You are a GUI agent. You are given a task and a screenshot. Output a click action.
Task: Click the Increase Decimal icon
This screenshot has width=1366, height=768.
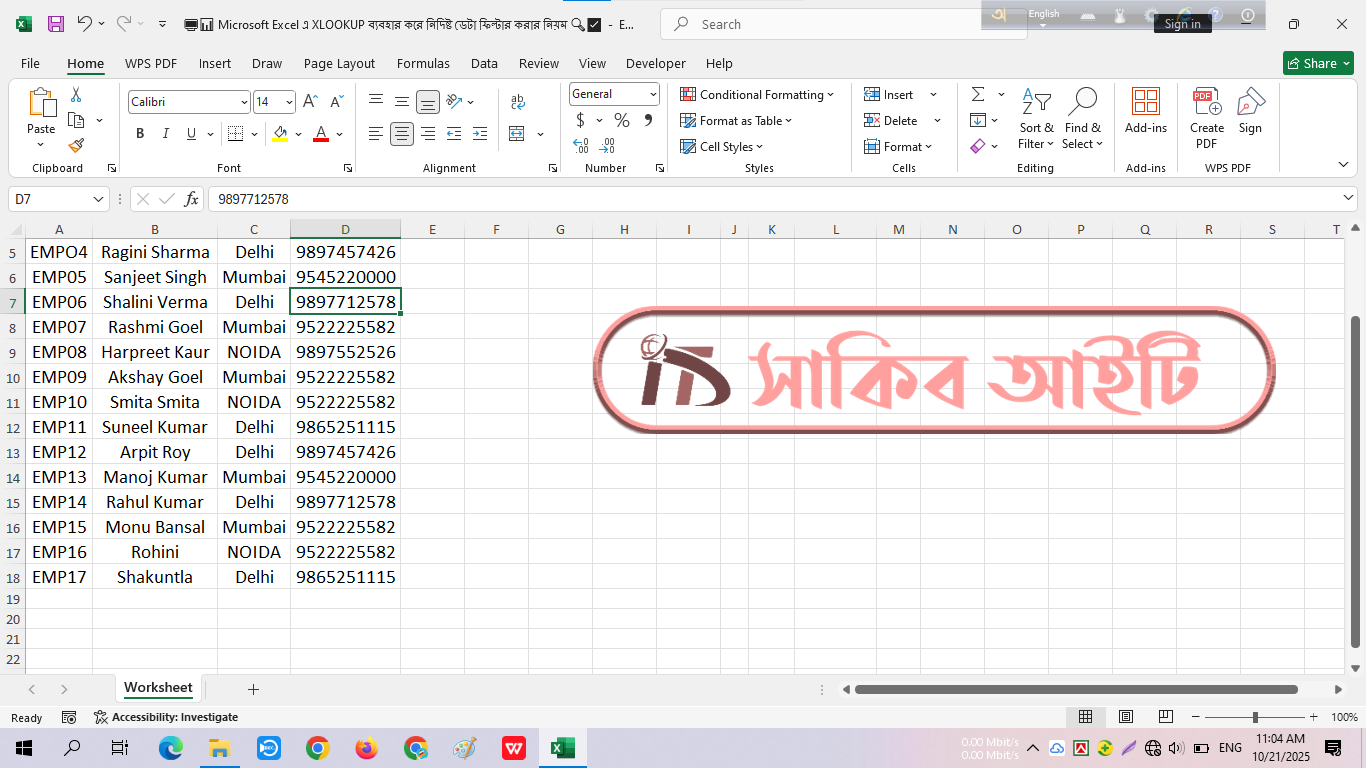tap(581, 146)
